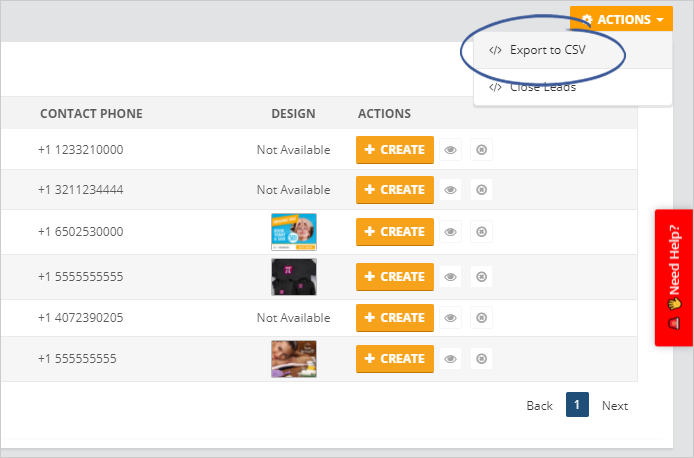Open the design thumbnail for +1 5555555555
Image resolution: width=694 pixels, height=458 pixels.
(293, 276)
